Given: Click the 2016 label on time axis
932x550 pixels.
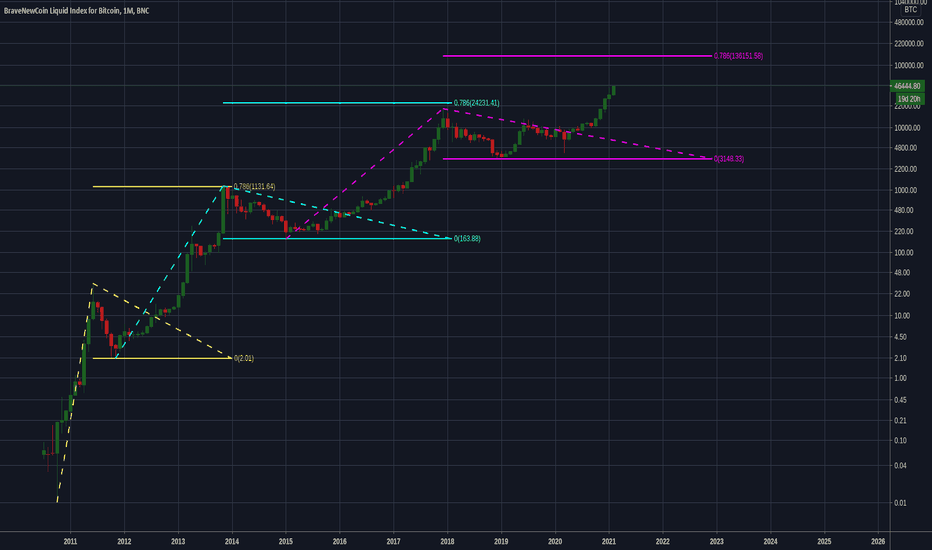Looking at the screenshot, I should [339, 541].
